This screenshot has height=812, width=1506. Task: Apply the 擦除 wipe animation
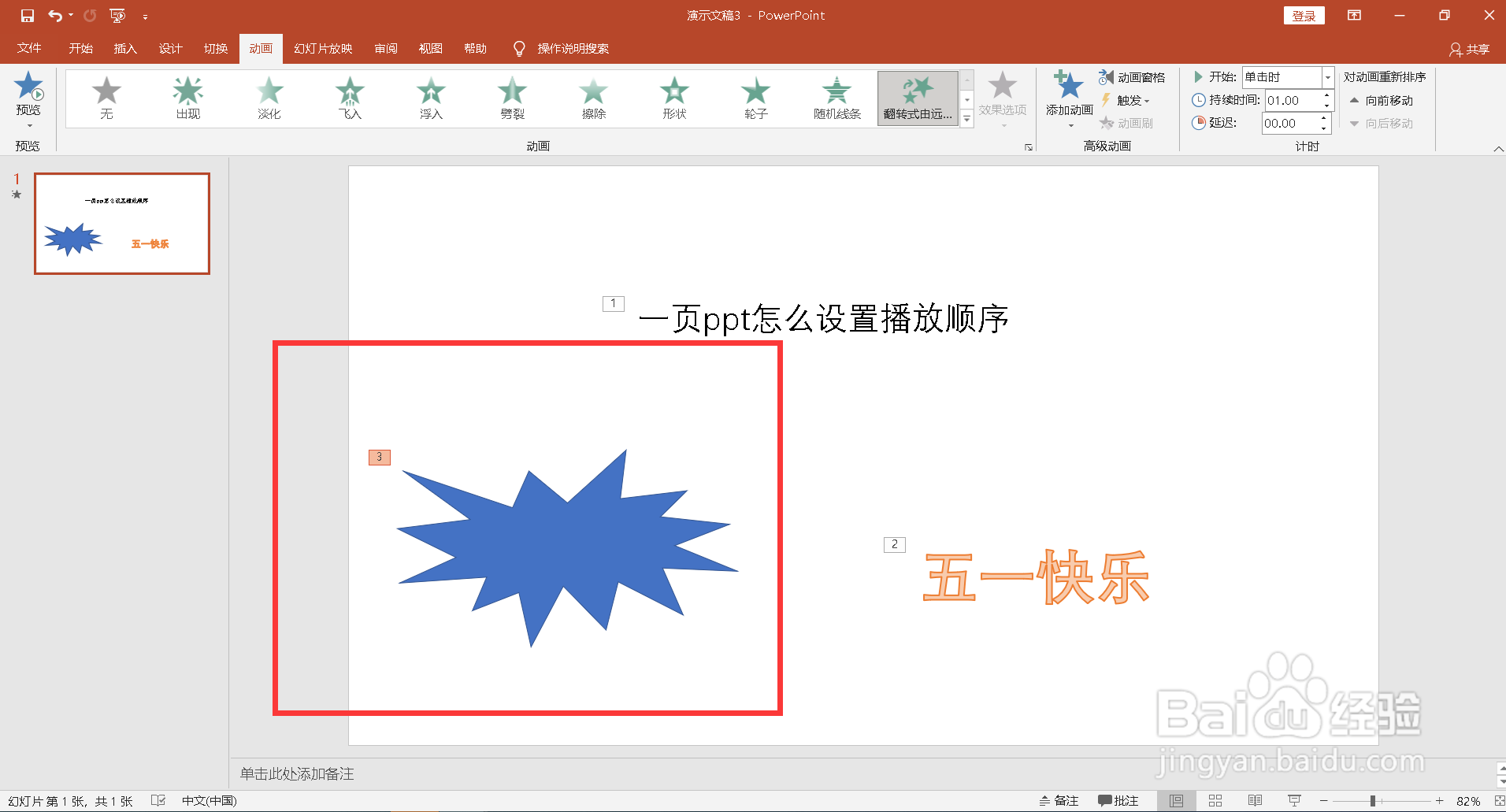click(x=594, y=98)
